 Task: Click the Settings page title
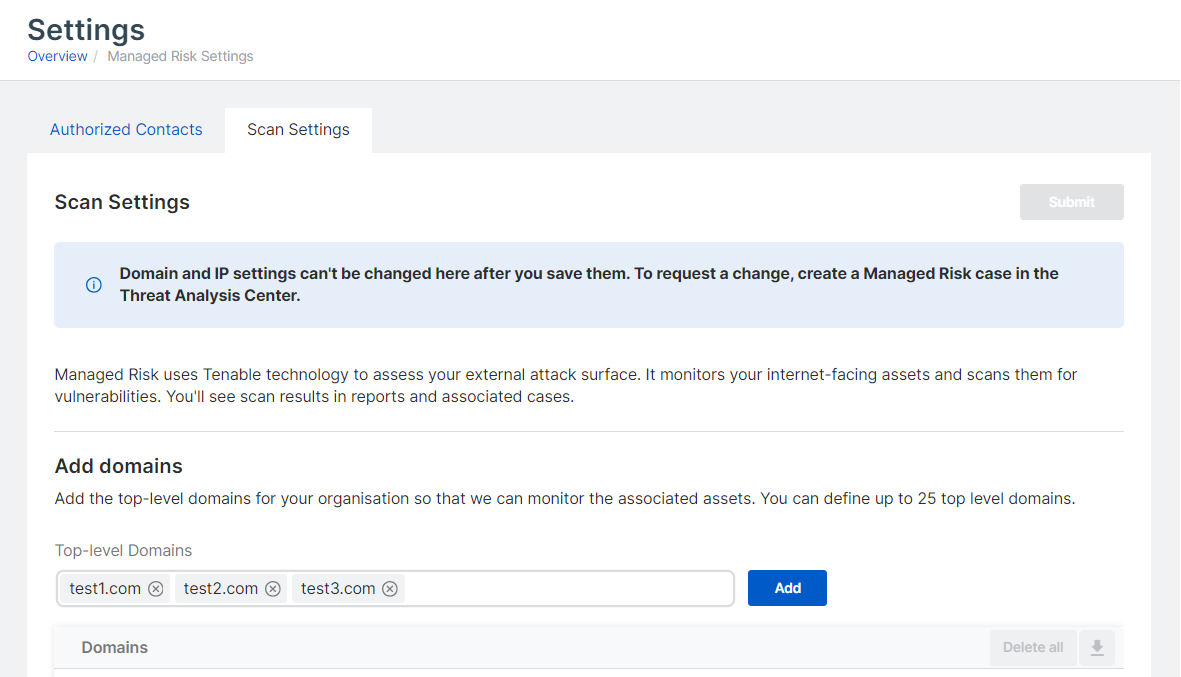[x=86, y=30]
